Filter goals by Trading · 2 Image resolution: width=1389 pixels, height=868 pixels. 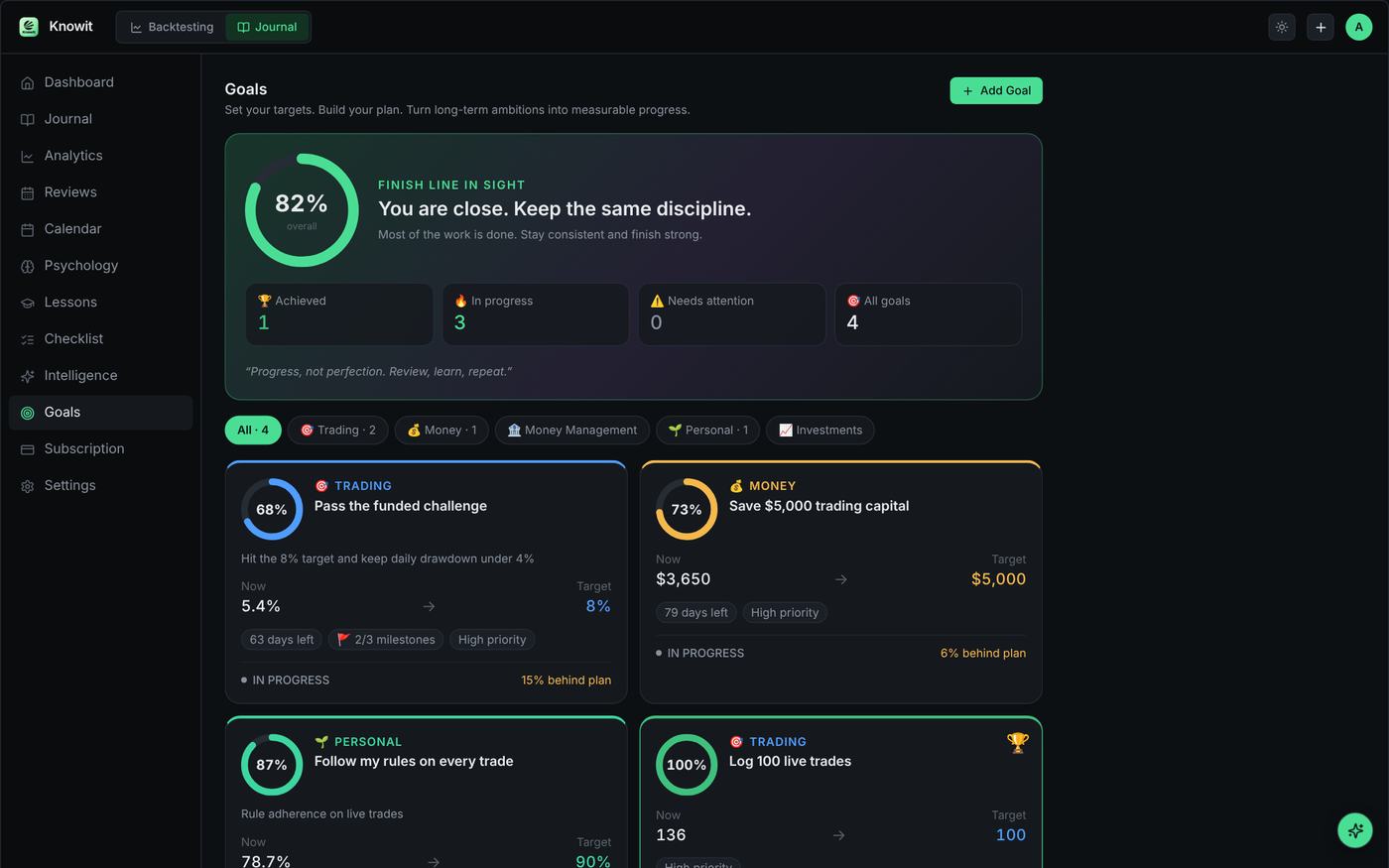(x=338, y=431)
